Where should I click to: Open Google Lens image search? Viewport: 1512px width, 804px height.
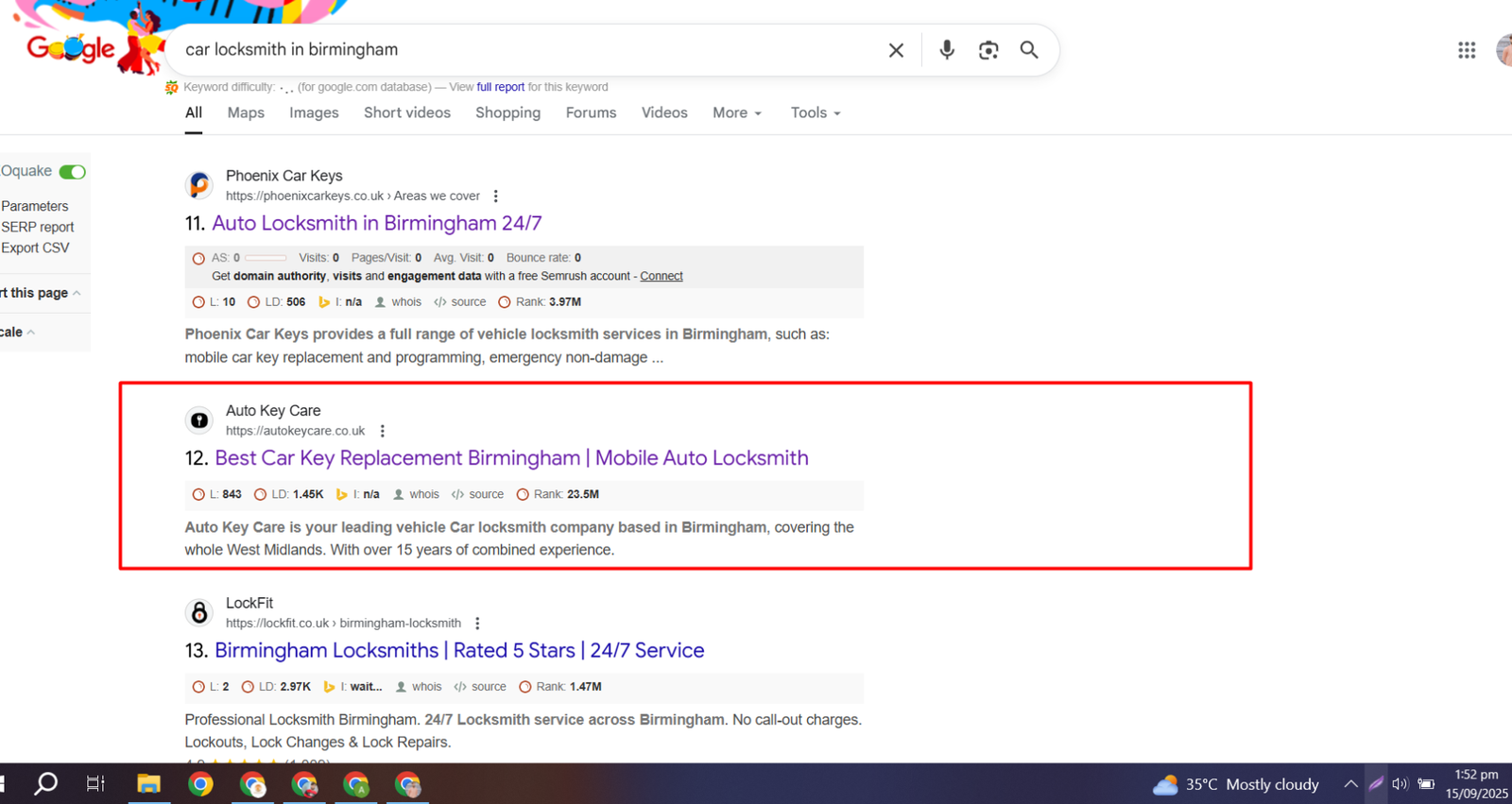point(988,50)
